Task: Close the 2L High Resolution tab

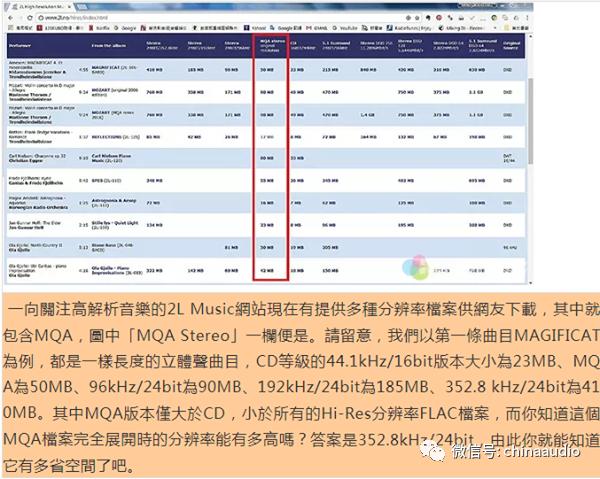Action: click(x=69, y=7)
